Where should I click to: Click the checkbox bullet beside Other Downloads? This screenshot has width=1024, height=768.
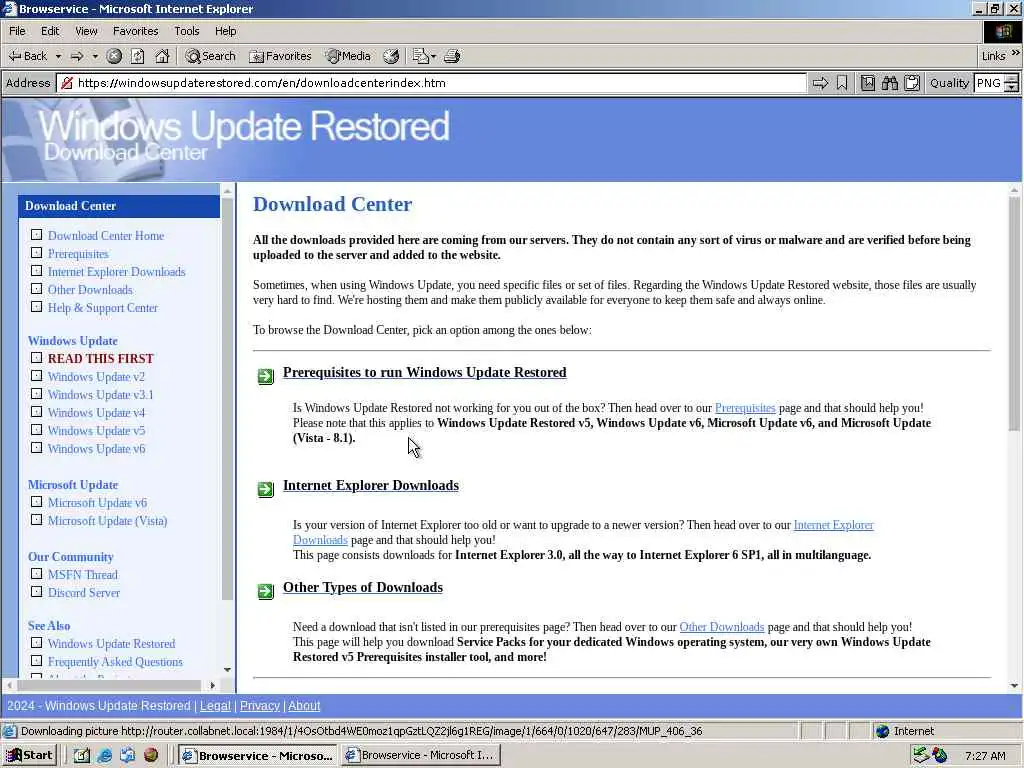coord(37,289)
